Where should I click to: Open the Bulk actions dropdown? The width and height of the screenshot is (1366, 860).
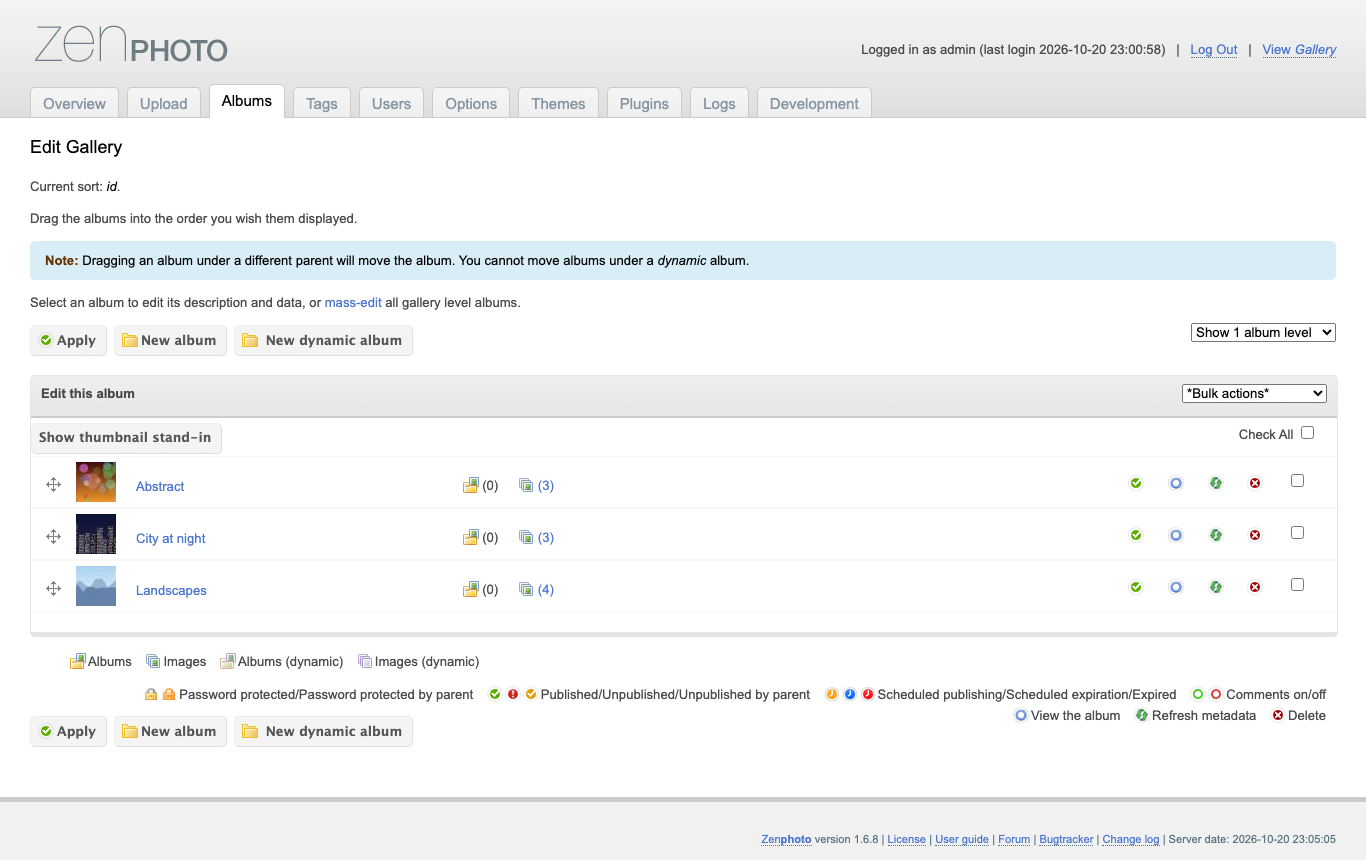click(1254, 393)
